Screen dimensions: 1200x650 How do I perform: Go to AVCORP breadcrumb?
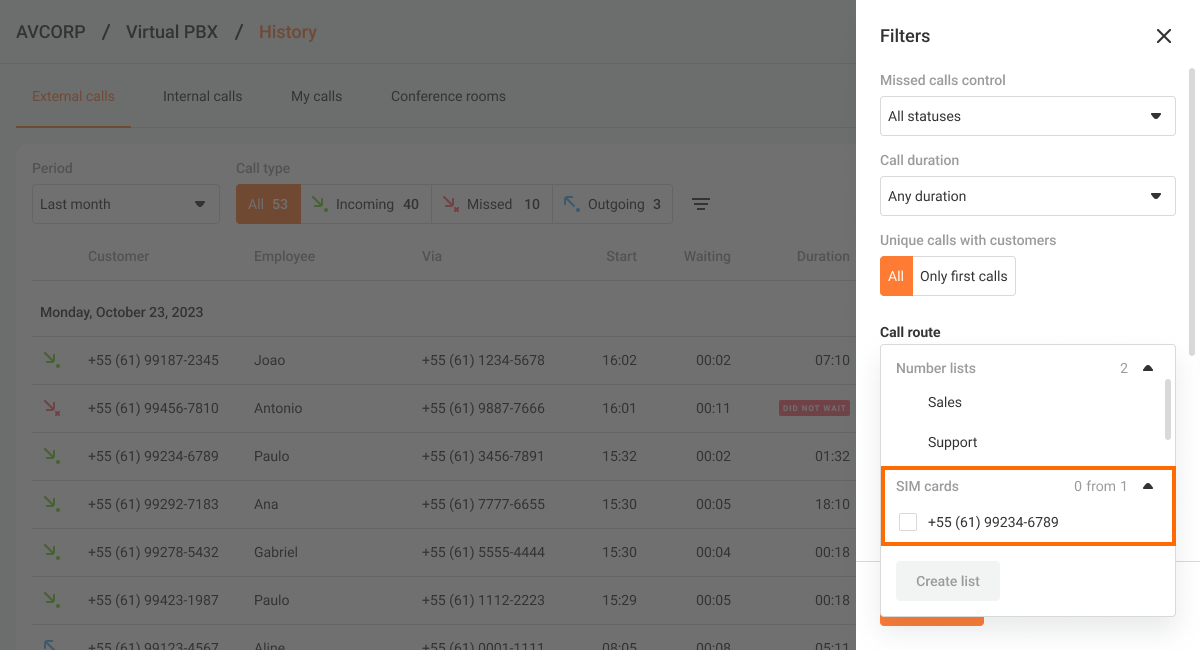51,32
